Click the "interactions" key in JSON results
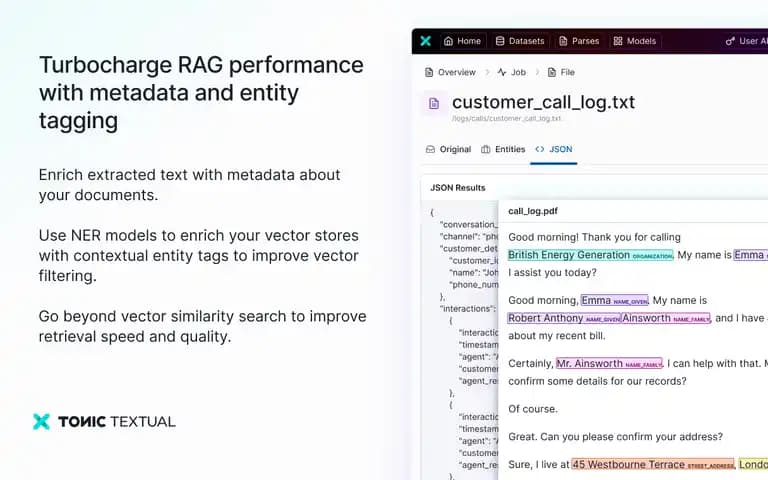Viewport: 768px width, 480px height. coord(468,309)
